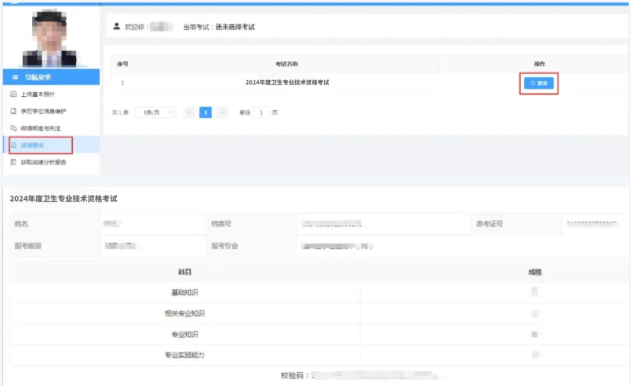Viewport: 631px width, 386px height.
Task: Click the magnifier icon in the 查询 button
Action: (532, 83)
